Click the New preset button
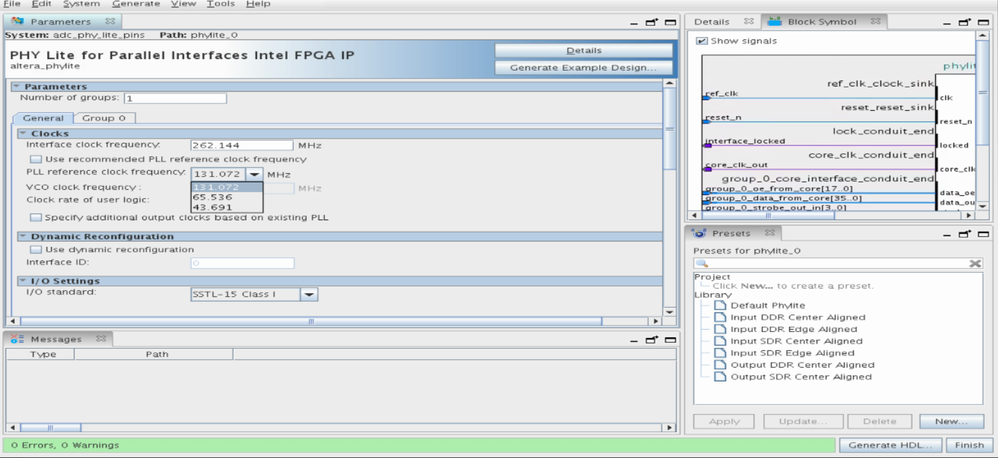Viewport: 998px width, 458px height. coord(952,421)
